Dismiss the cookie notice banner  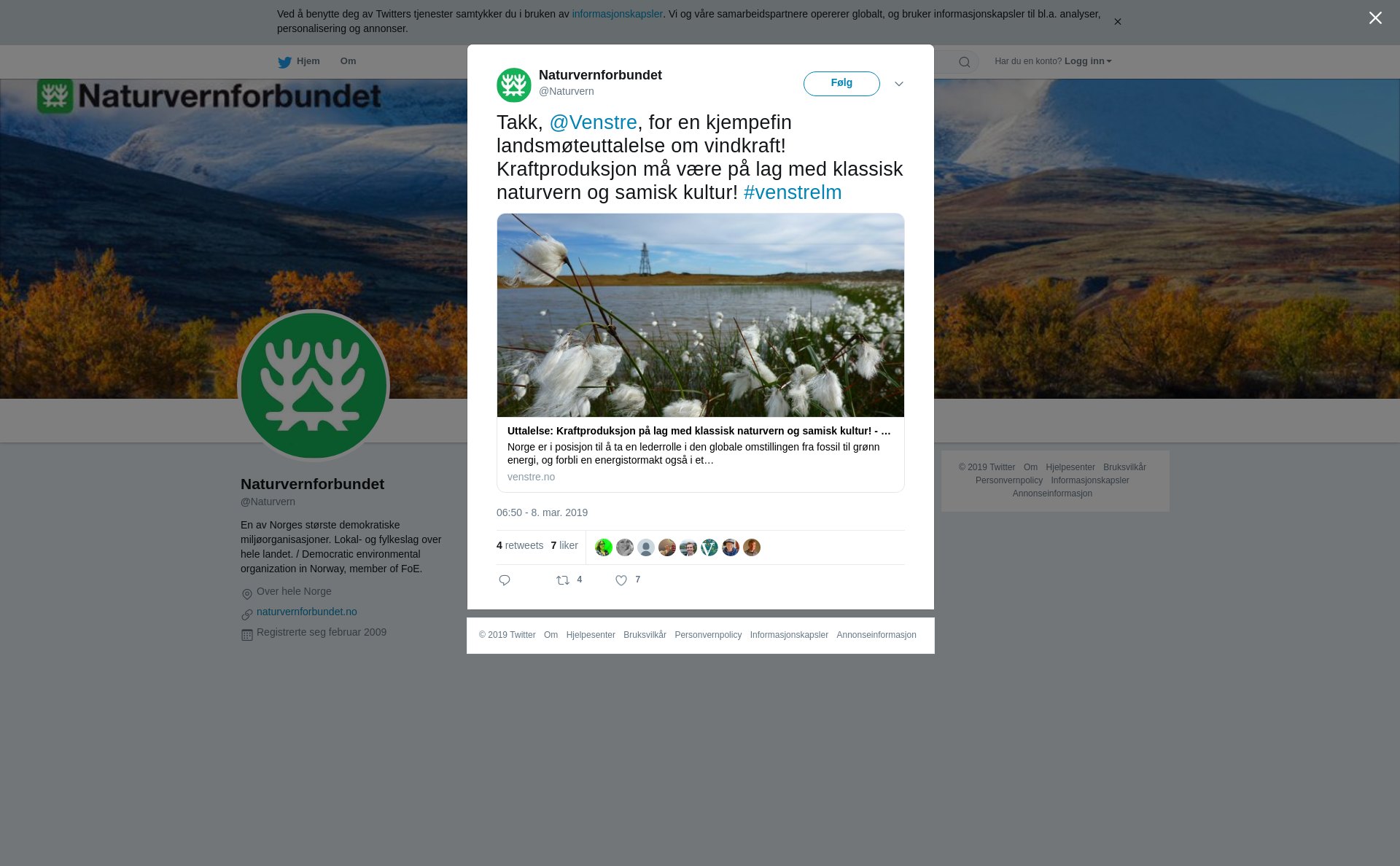click(x=1117, y=22)
